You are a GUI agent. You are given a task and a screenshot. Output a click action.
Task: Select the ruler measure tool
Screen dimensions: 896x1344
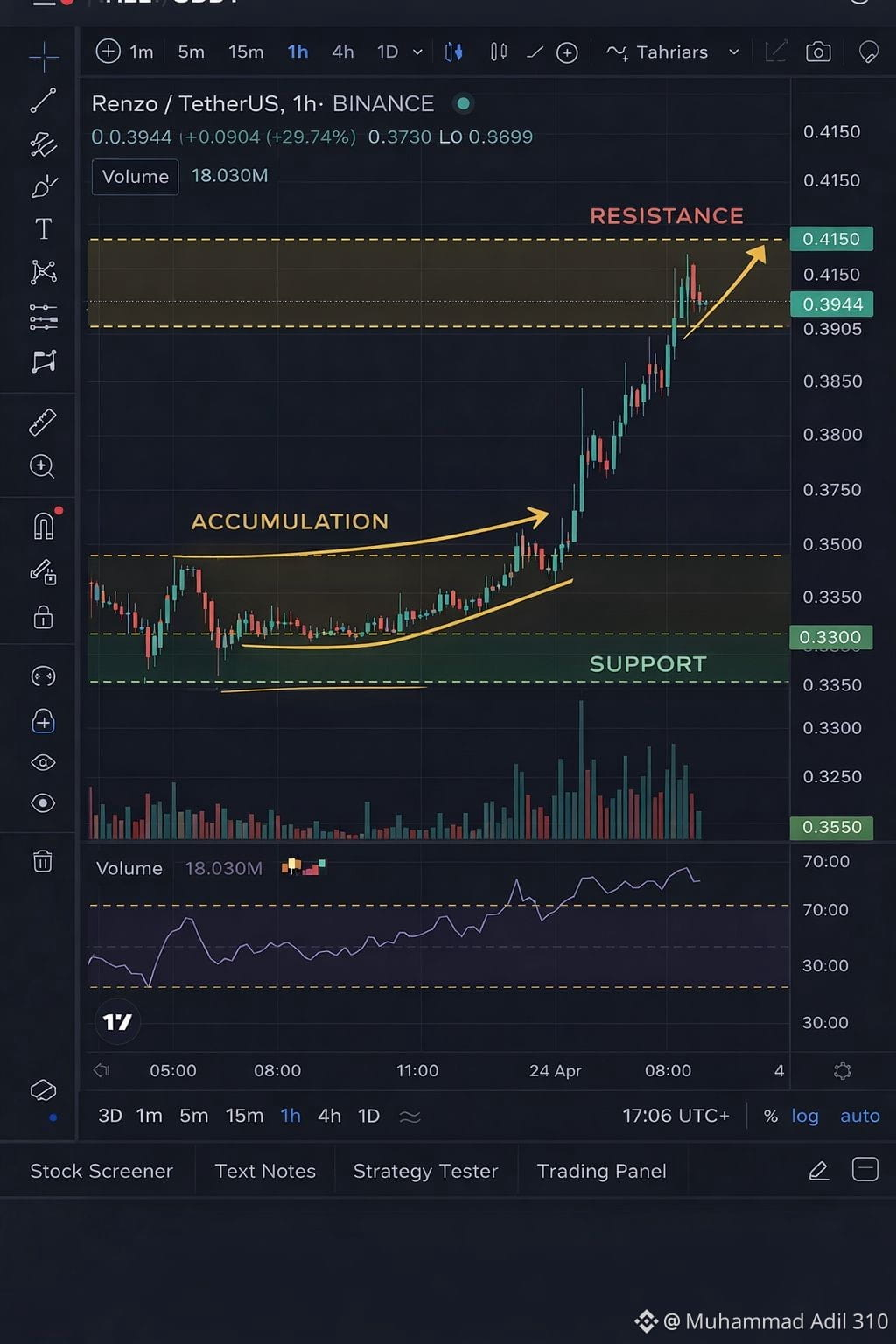43,423
